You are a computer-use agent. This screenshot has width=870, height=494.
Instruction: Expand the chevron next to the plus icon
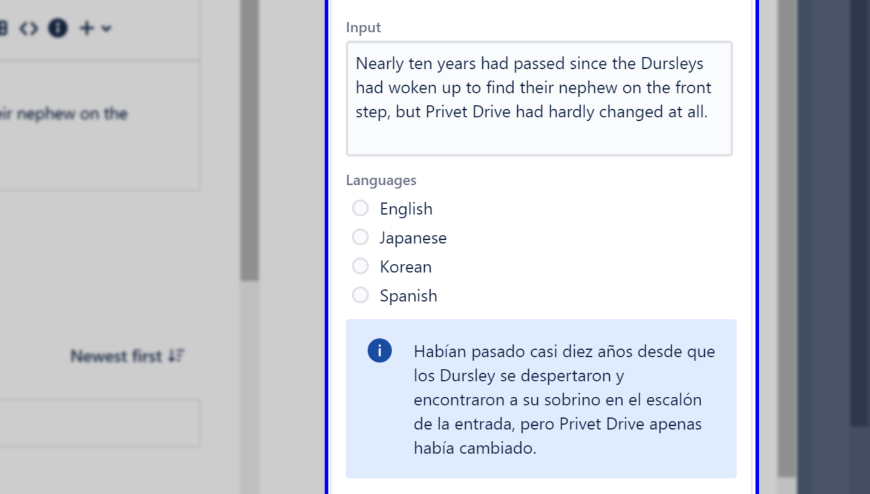106,29
